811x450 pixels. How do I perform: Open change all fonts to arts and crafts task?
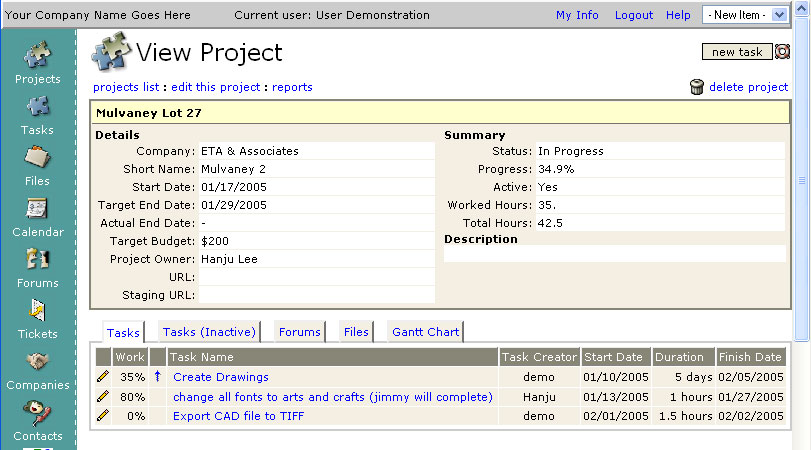pyautogui.click(x=333, y=397)
